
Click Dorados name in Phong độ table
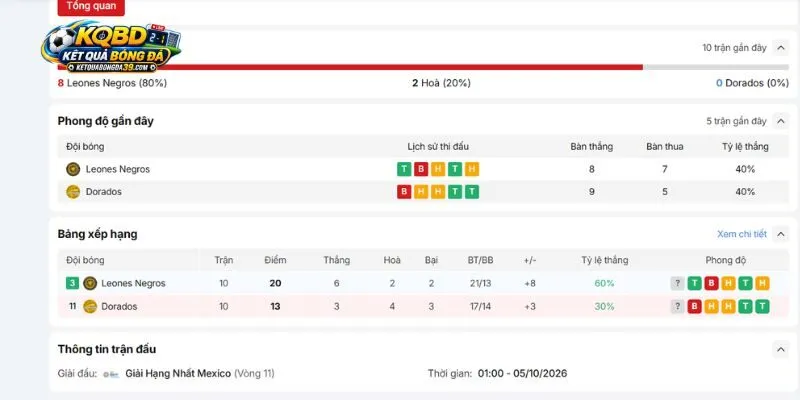click(104, 192)
